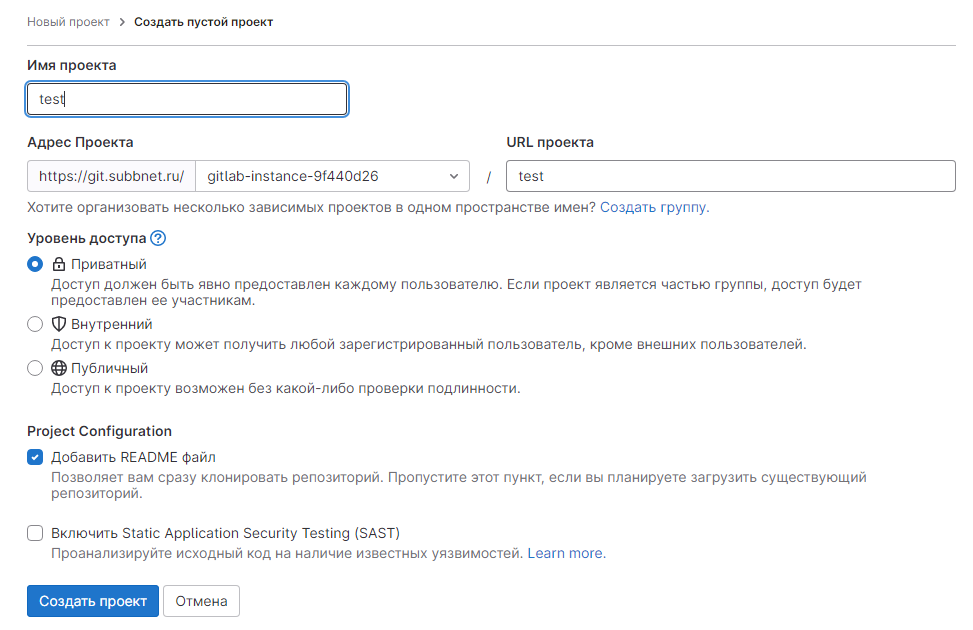Uncheck the Добавить README файл checkbox
The image size is (973, 630).
point(35,457)
